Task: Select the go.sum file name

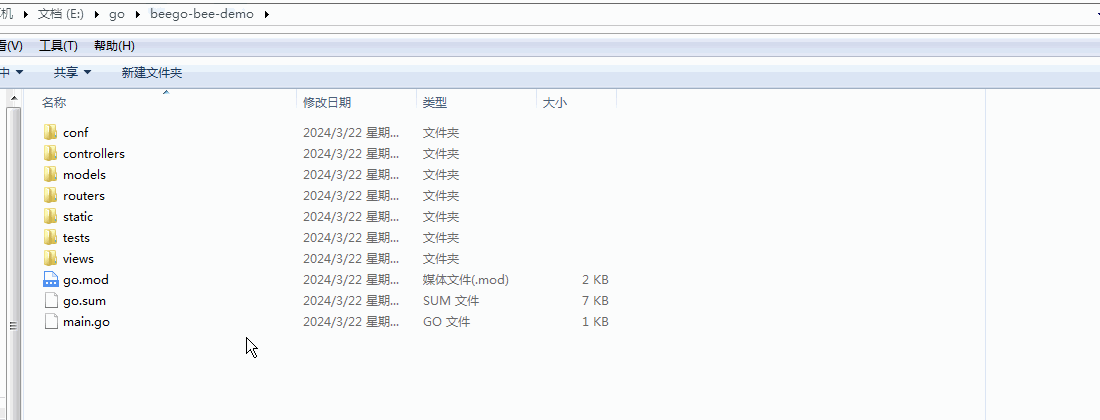Action: (84, 301)
